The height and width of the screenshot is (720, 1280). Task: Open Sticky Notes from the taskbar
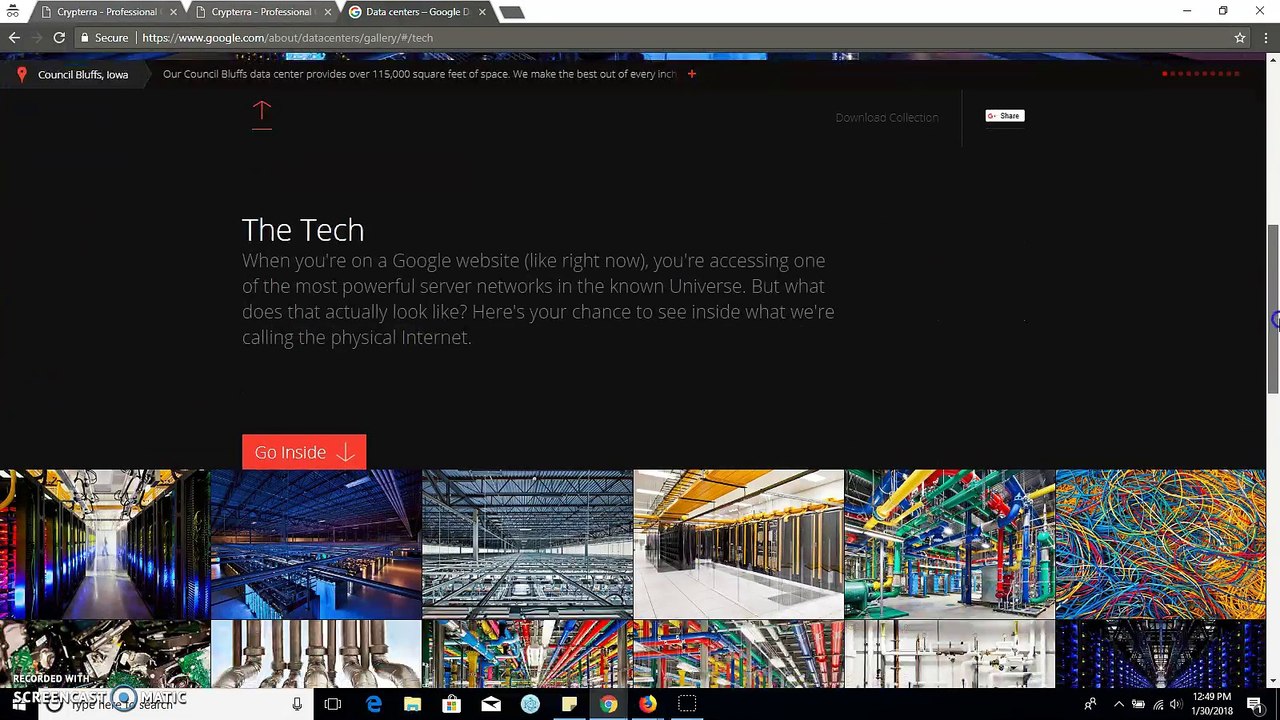point(569,704)
